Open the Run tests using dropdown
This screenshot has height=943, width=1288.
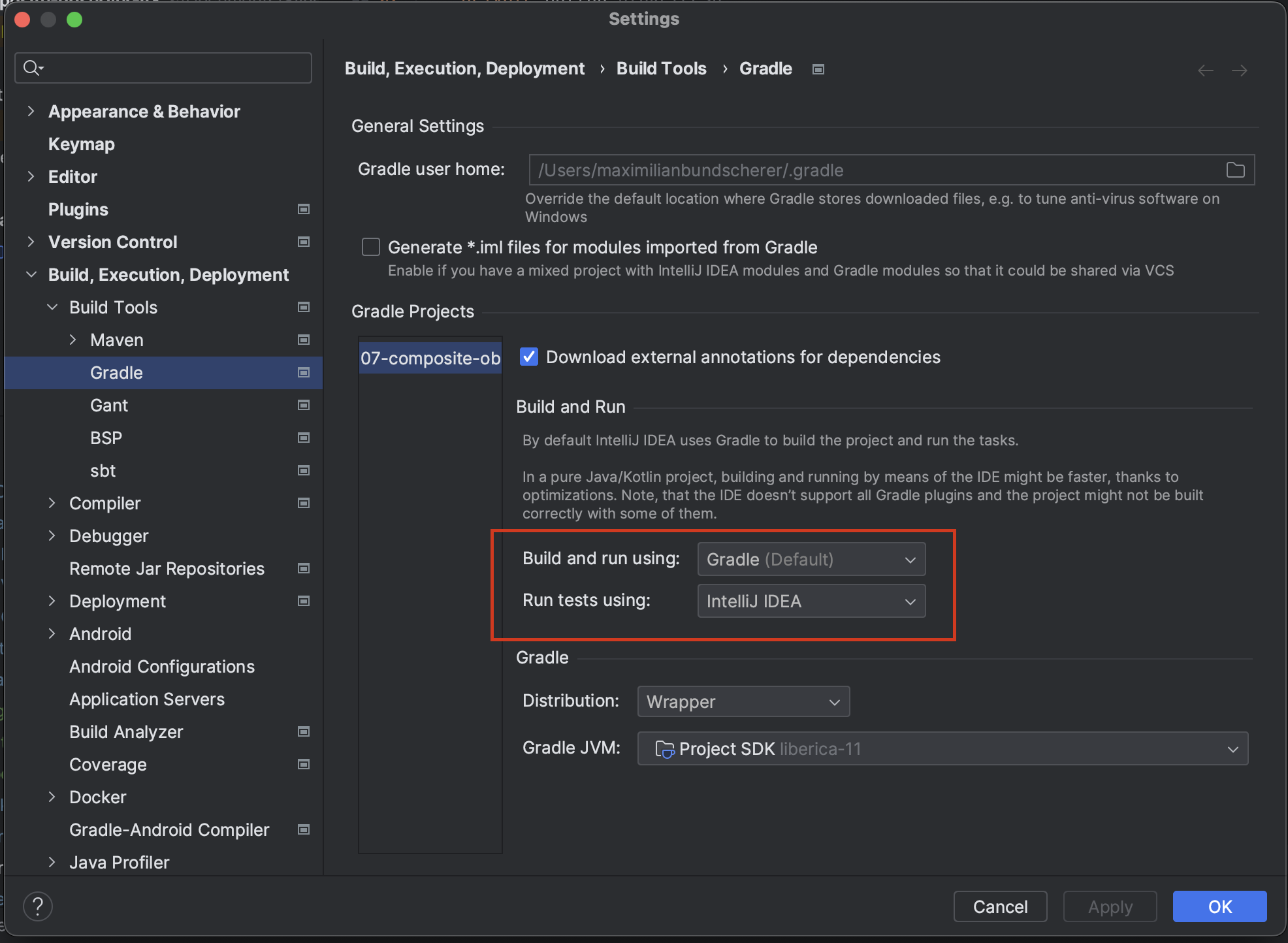(811, 601)
